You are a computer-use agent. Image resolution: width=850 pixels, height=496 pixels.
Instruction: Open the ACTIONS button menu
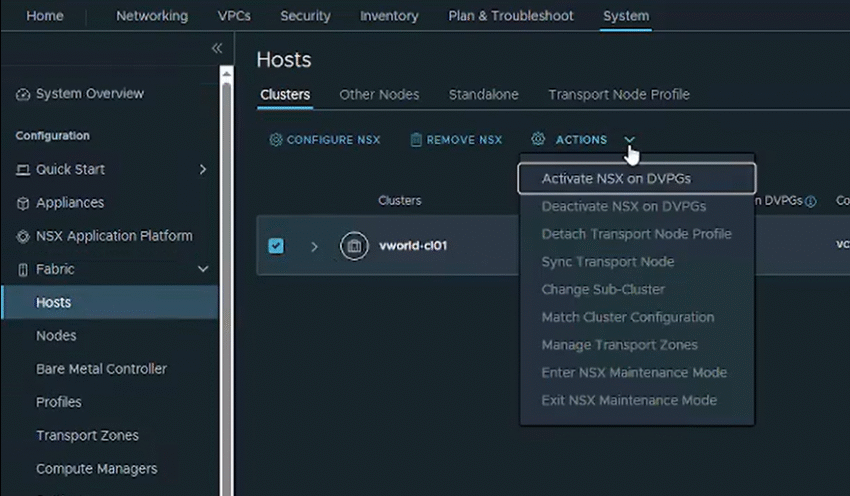(583, 140)
